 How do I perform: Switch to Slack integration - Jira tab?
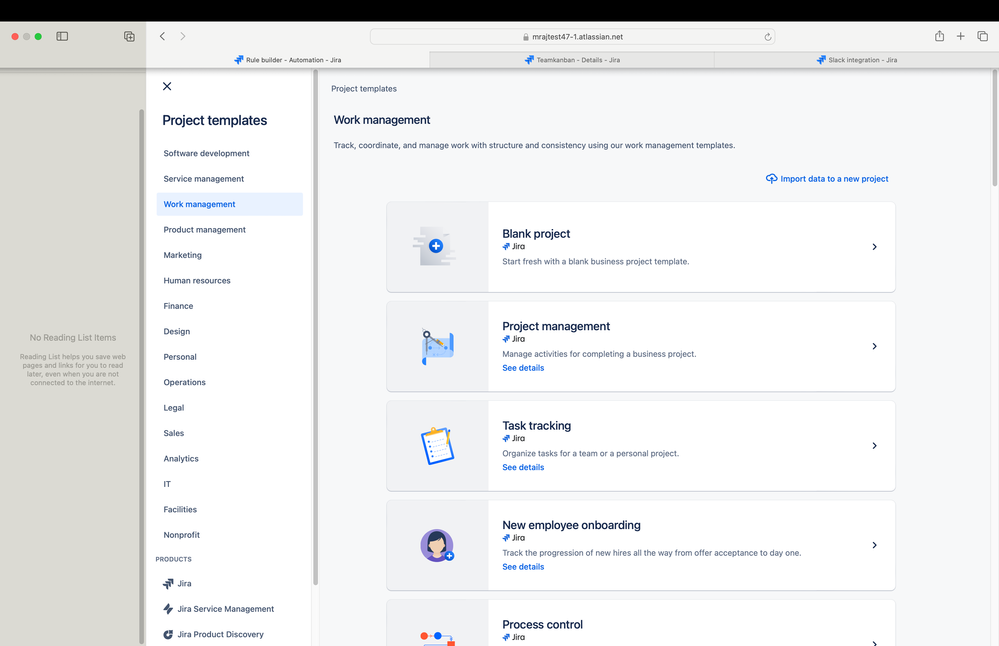click(x=856, y=60)
